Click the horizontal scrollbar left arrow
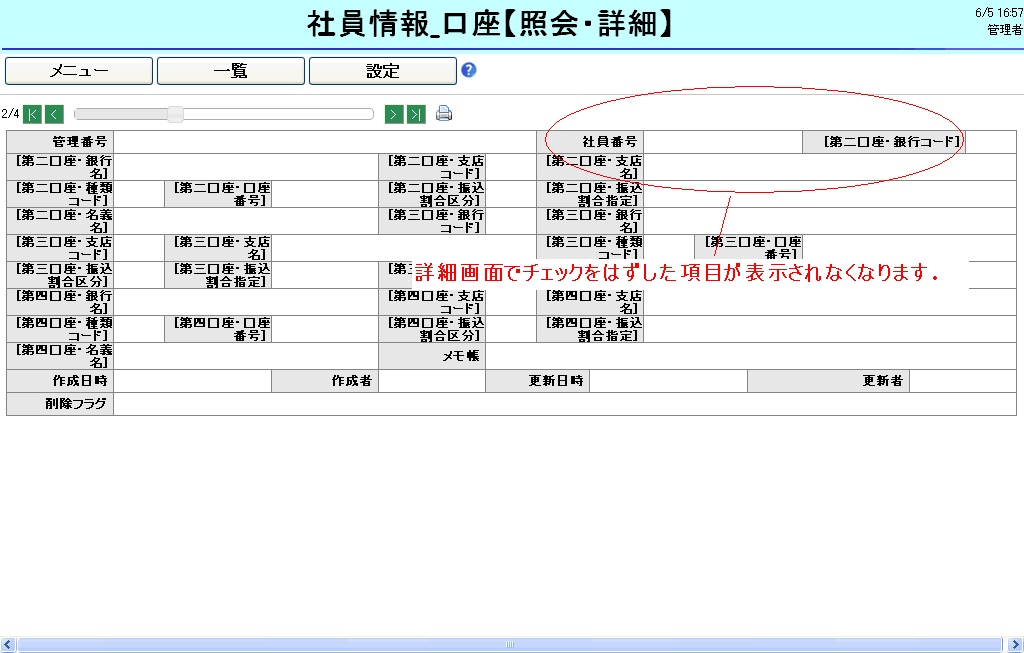 (x=7, y=645)
